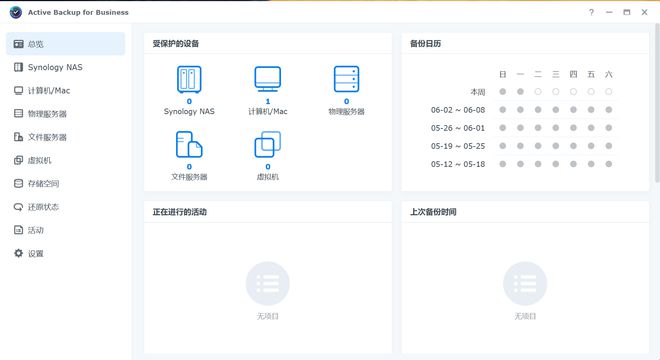Click the Wednesday dot in 05-19 ~ 05-25 row
The width and height of the screenshot is (660, 360).
[556, 146]
